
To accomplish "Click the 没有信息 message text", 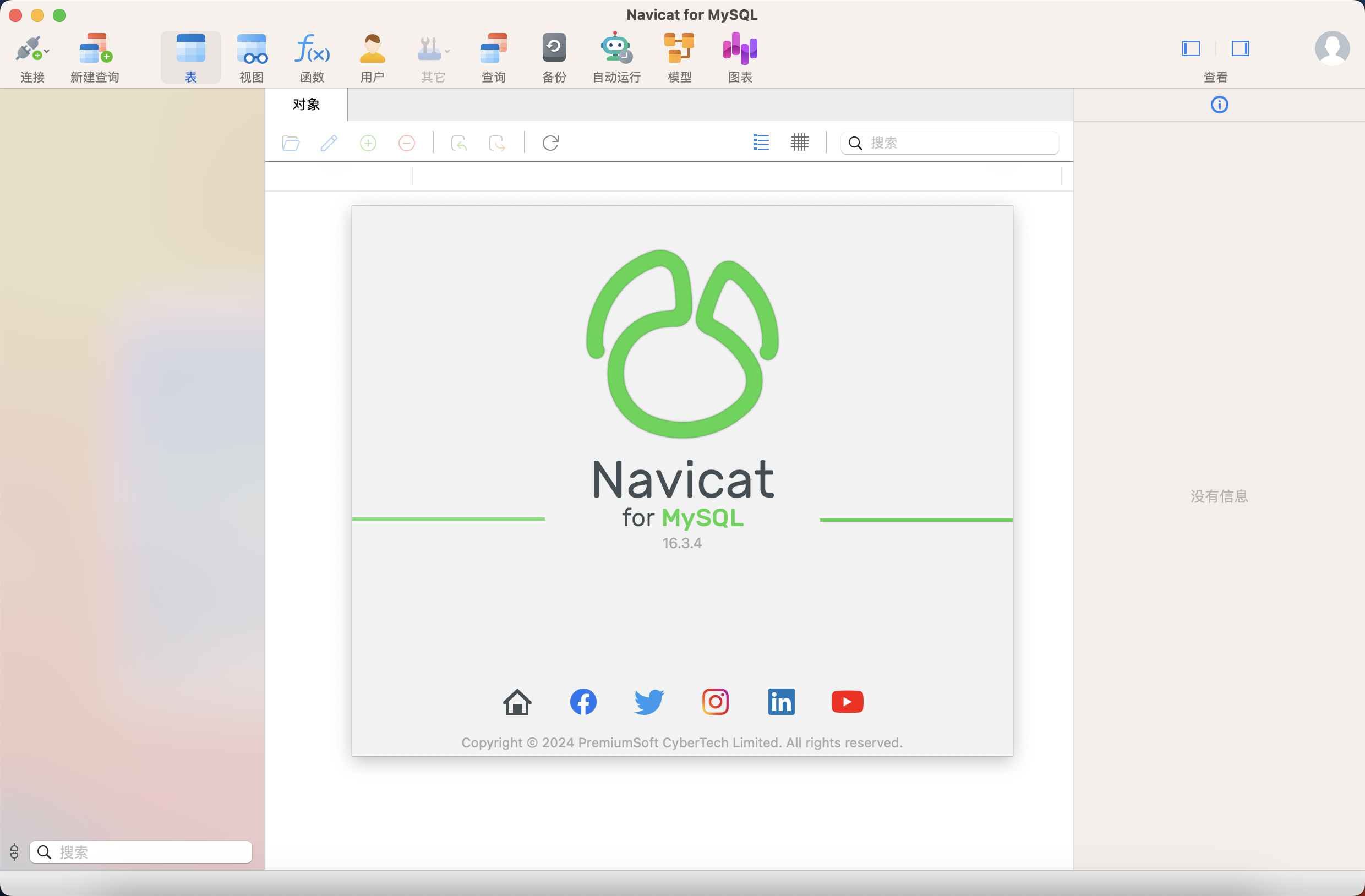I will [1219, 496].
